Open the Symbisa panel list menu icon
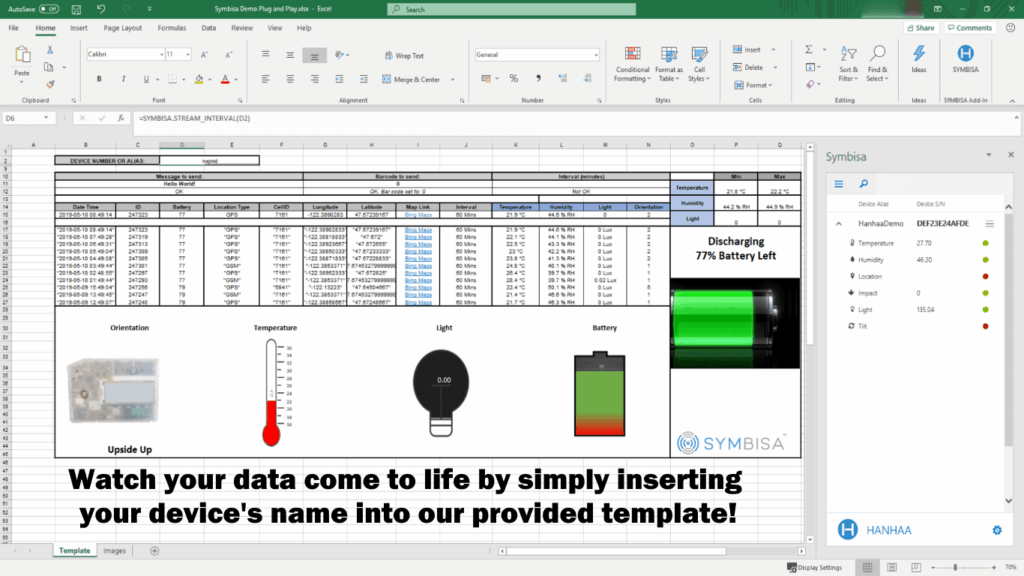The width and height of the screenshot is (1024, 576). pyautogui.click(x=839, y=184)
